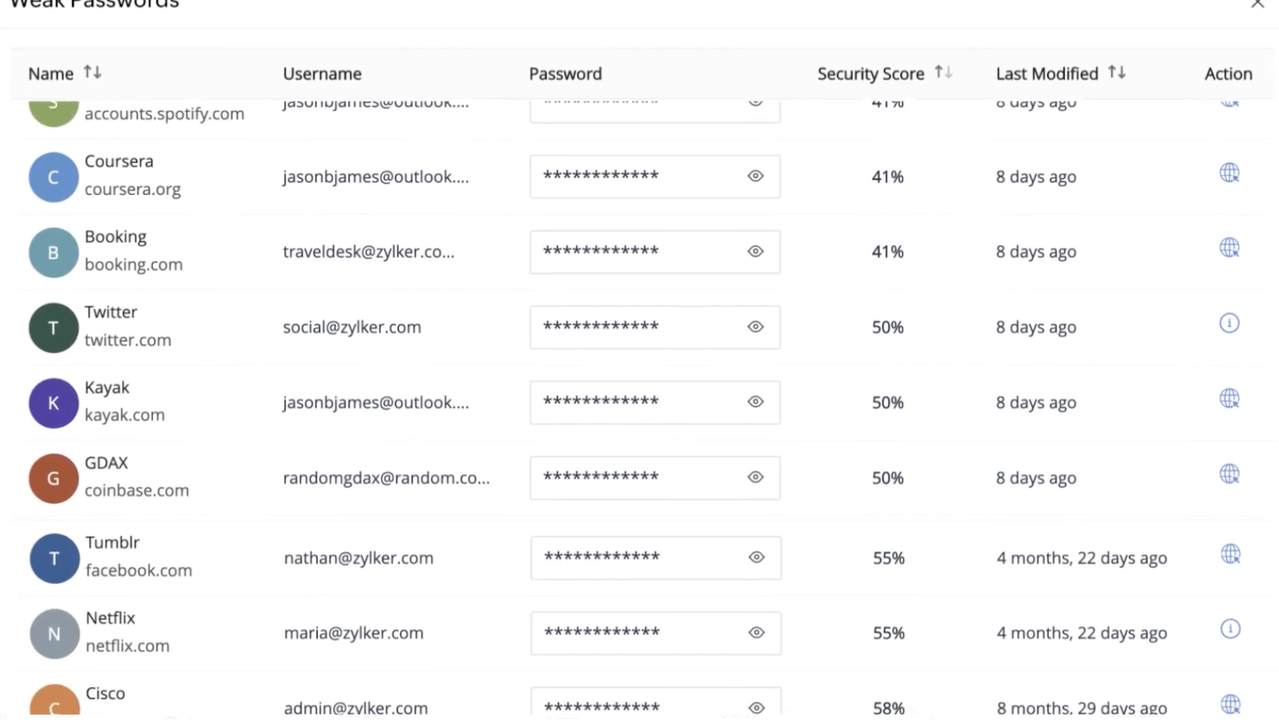Click the Twitter avatar circle icon

[53, 328]
